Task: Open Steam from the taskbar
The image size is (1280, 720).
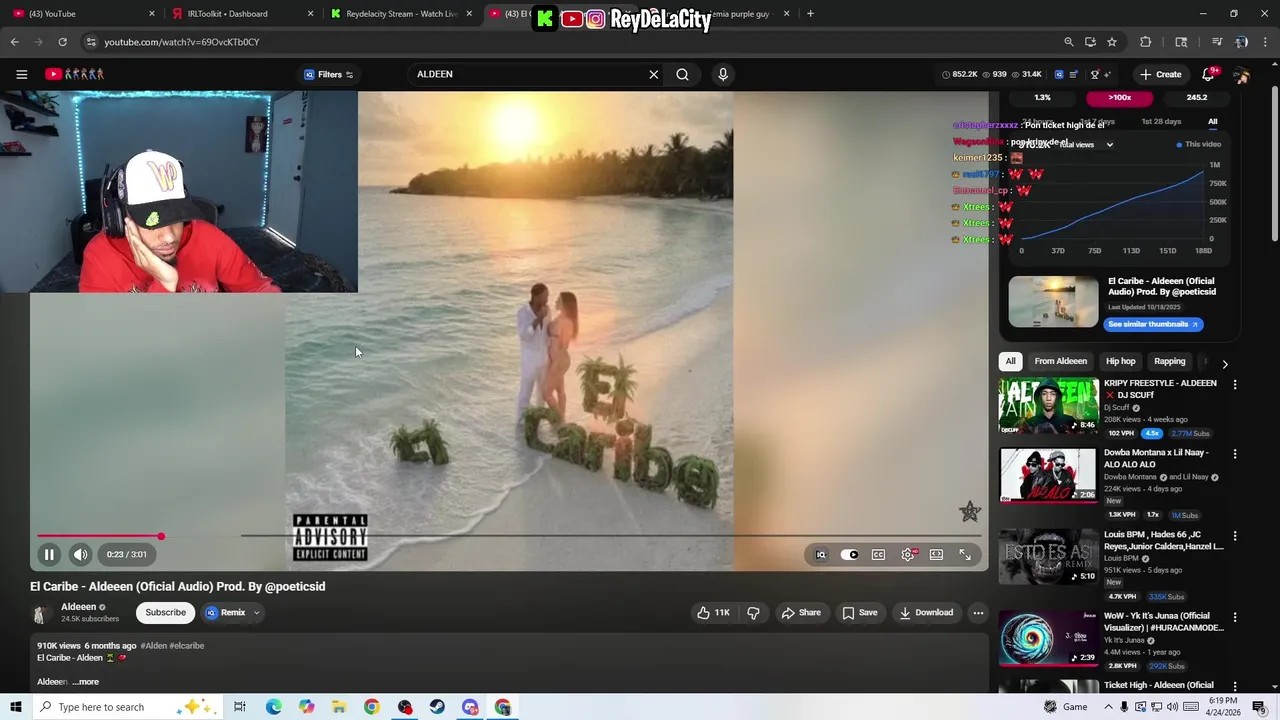Action: click(437, 707)
